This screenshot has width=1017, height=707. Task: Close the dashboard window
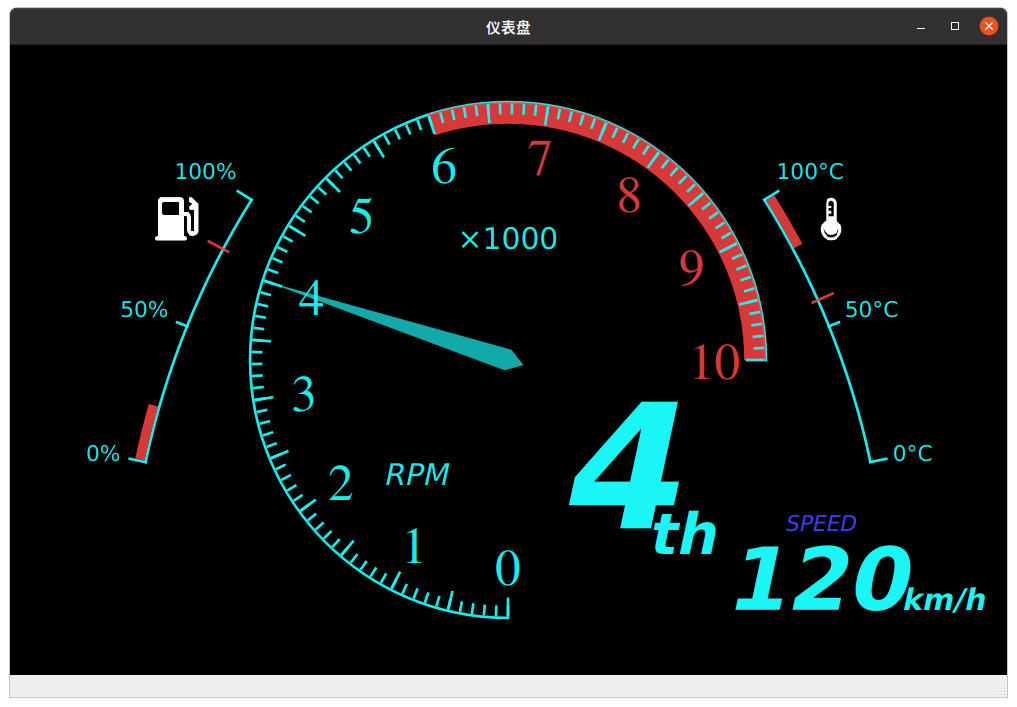988,26
